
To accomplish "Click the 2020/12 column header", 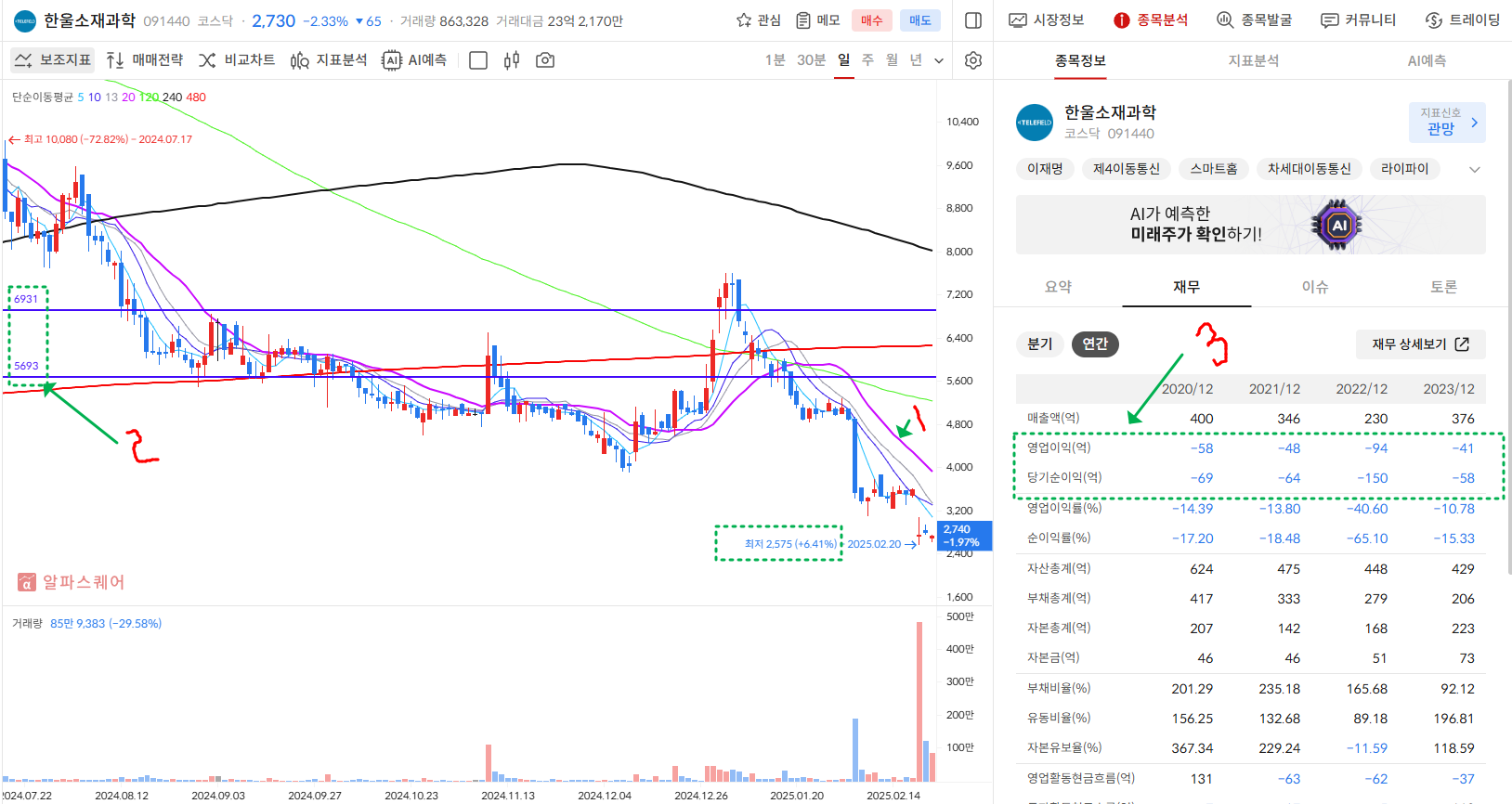I will (1187, 389).
